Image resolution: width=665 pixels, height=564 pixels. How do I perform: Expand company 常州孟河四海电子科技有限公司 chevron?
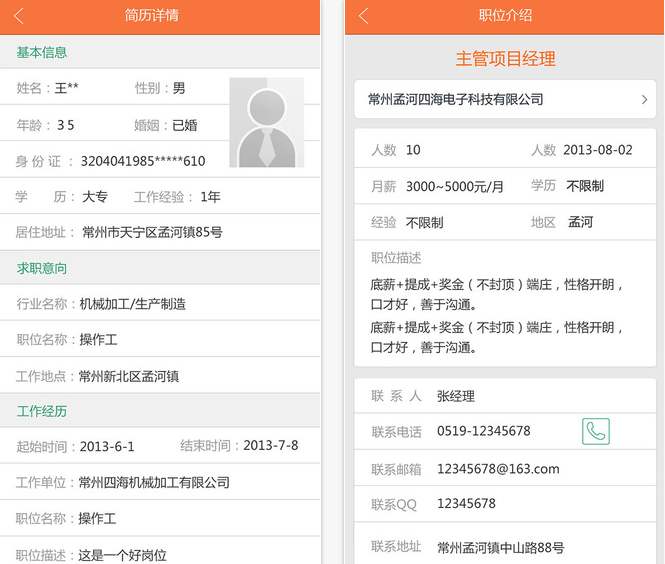coord(644,100)
